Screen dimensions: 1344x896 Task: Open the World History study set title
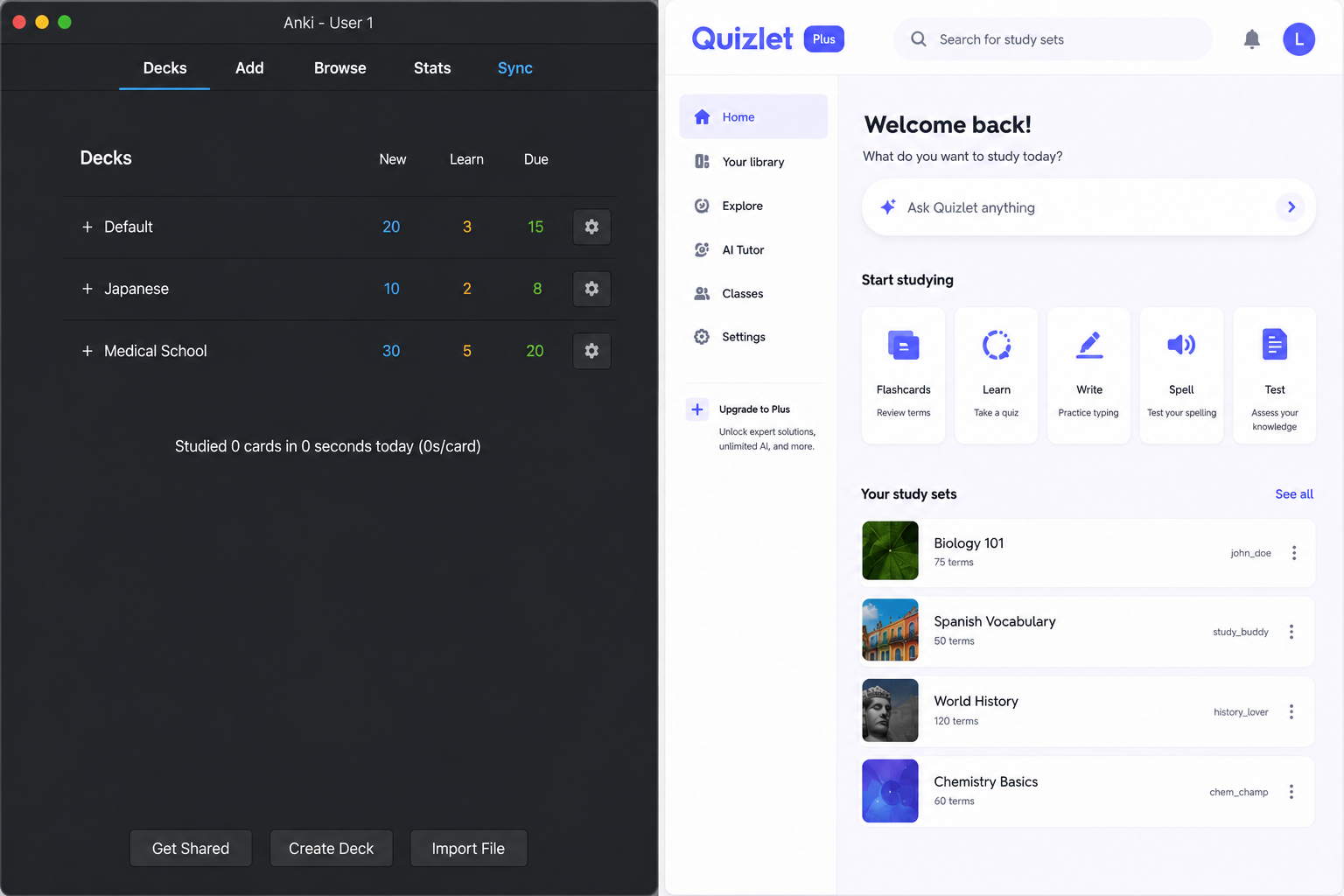pyautogui.click(x=976, y=702)
